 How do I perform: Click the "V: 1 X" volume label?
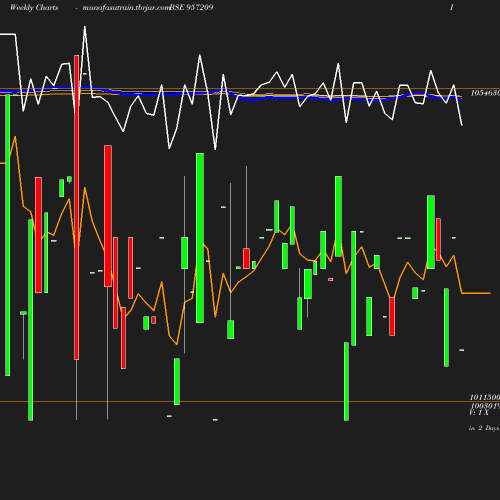[x=479, y=413]
